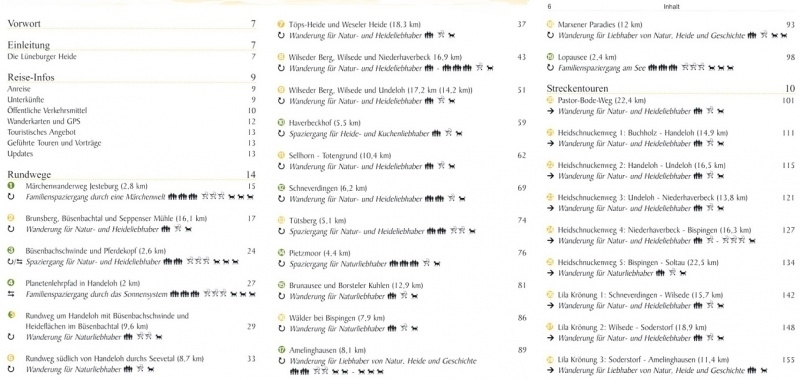Click the badge beside Schneverdingen entry

pos(281,188)
